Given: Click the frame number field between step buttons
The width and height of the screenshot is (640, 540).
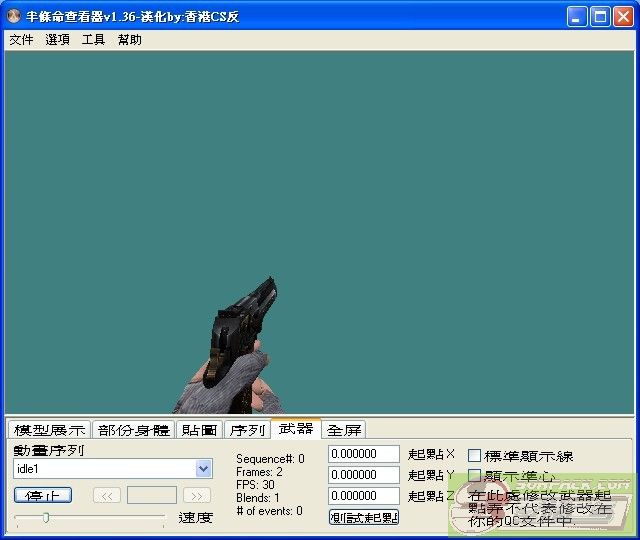Looking at the screenshot, I should (x=152, y=496).
